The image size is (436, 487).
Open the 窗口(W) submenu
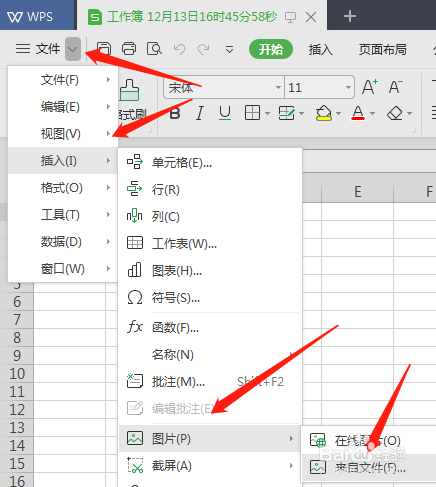click(63, 269)
